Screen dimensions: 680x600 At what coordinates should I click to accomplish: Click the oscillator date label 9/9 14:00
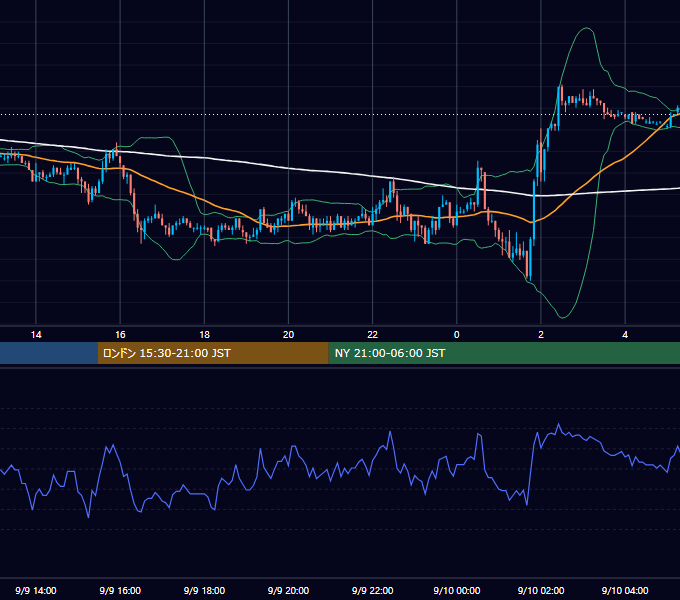36,590
